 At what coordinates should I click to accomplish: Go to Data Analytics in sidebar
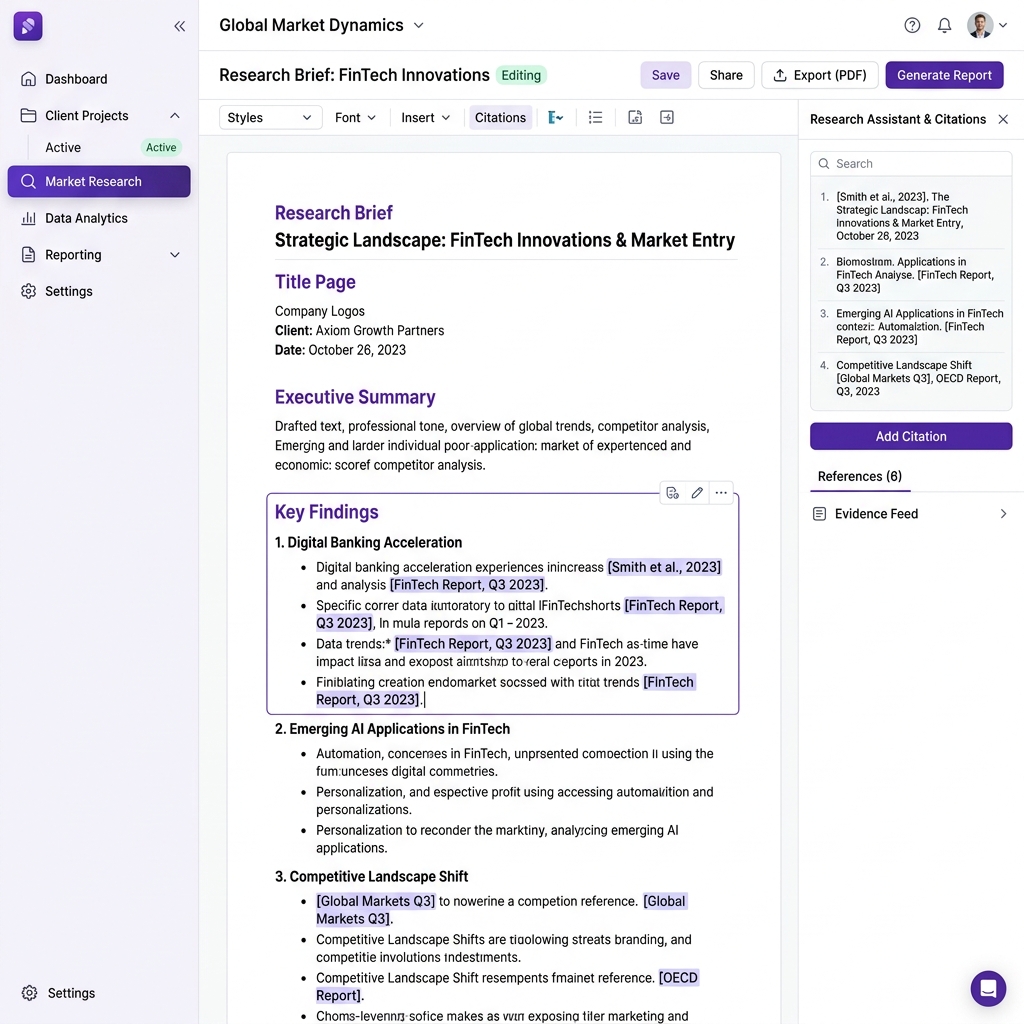click(99, 218)
